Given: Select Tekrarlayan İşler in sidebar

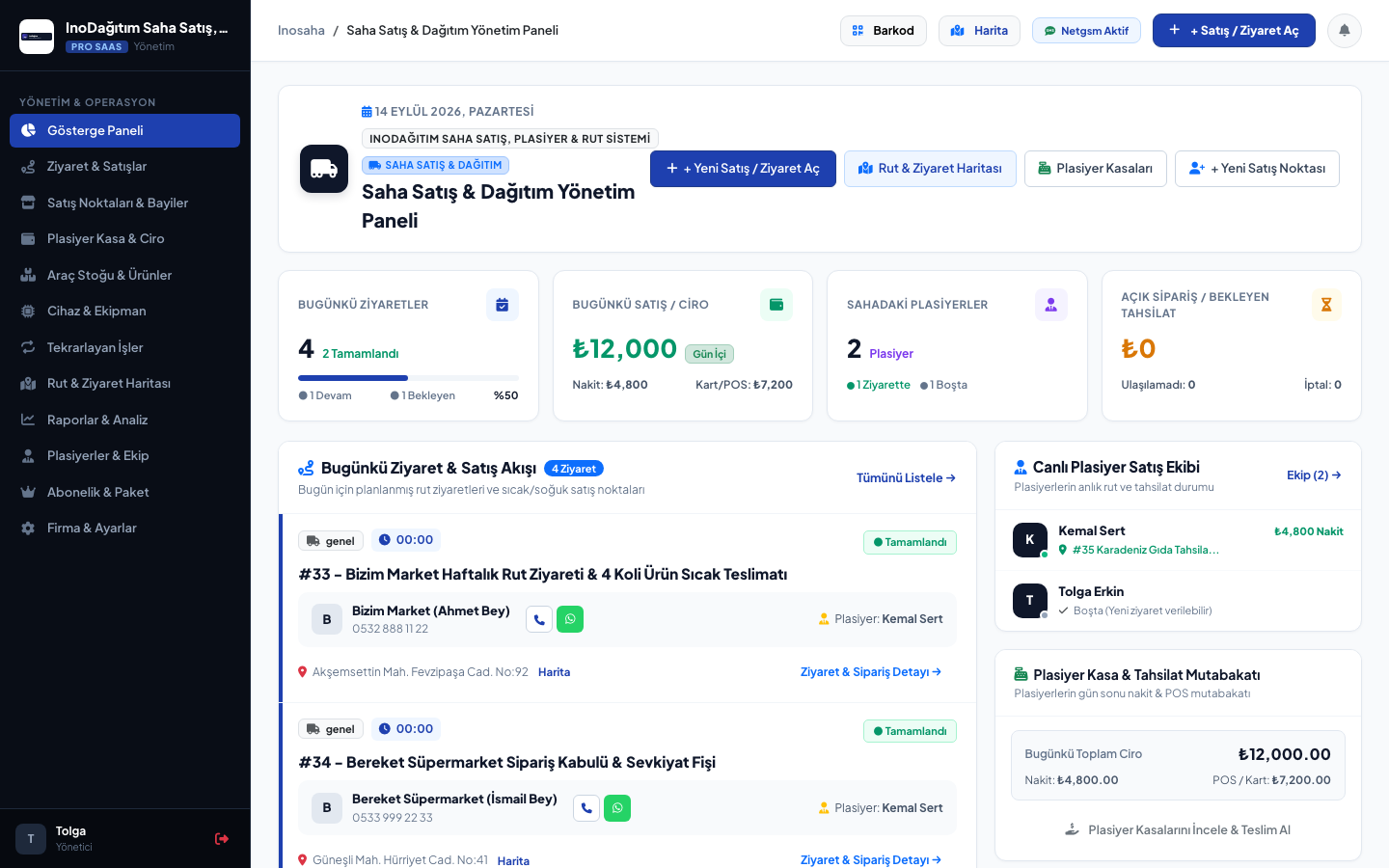Looking at the screenshot, I should pyautogui.click(x=125, y=347).
